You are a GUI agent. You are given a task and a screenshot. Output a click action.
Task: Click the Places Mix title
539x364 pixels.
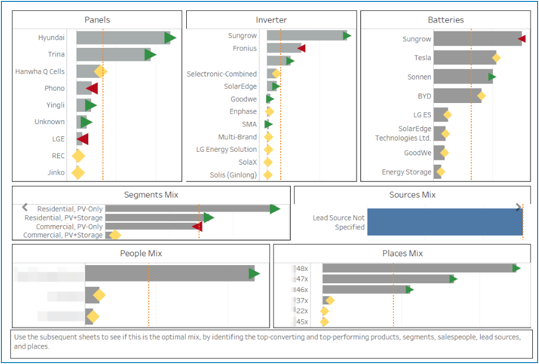click(x=403, y=253)
